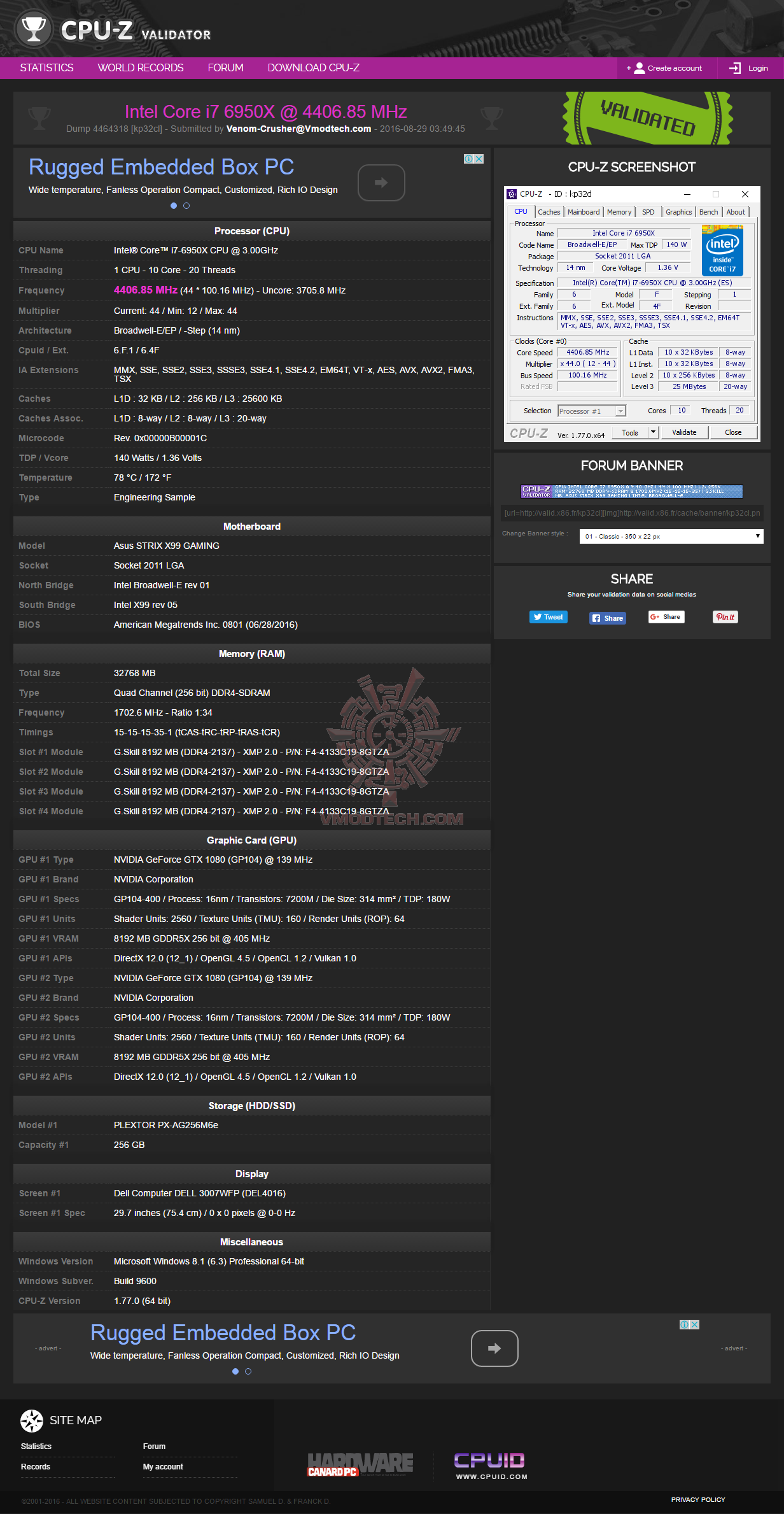Click the Tools button in CPU-Z
The height and width of the screenshot is (1514, 784).
click(630, 432)
